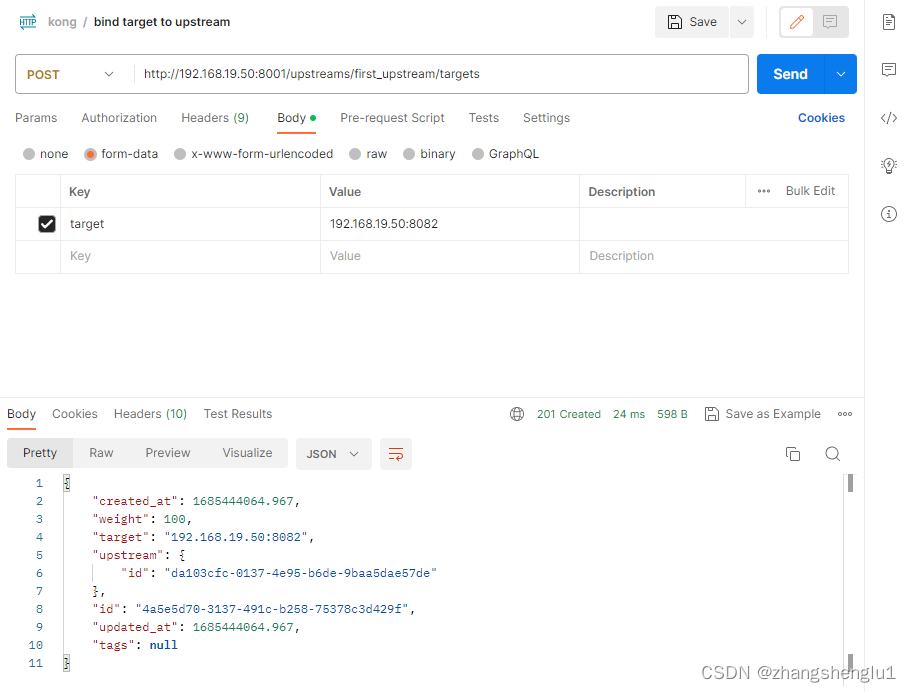Click request name bind target to upstream
Screen dimensions: 911x692
(x=162, y=22)
